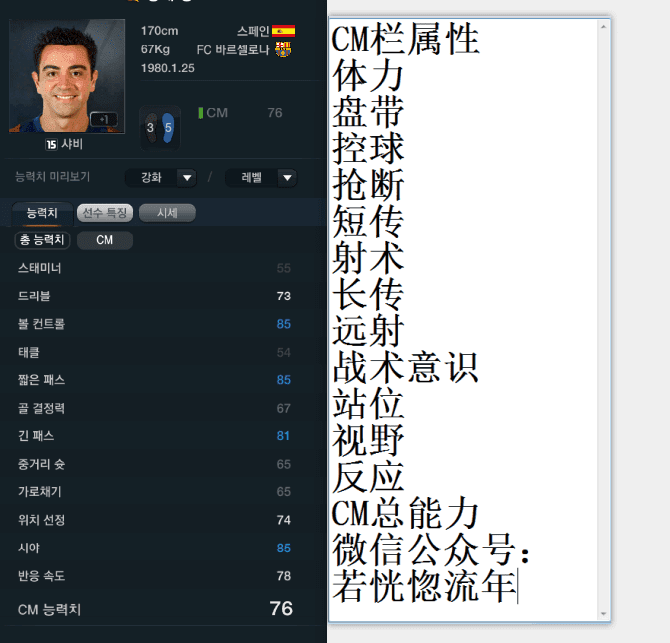Screen dimensions: 670x643
Task: Click the 15 season badge beside player name
Action: coord(51,144)
